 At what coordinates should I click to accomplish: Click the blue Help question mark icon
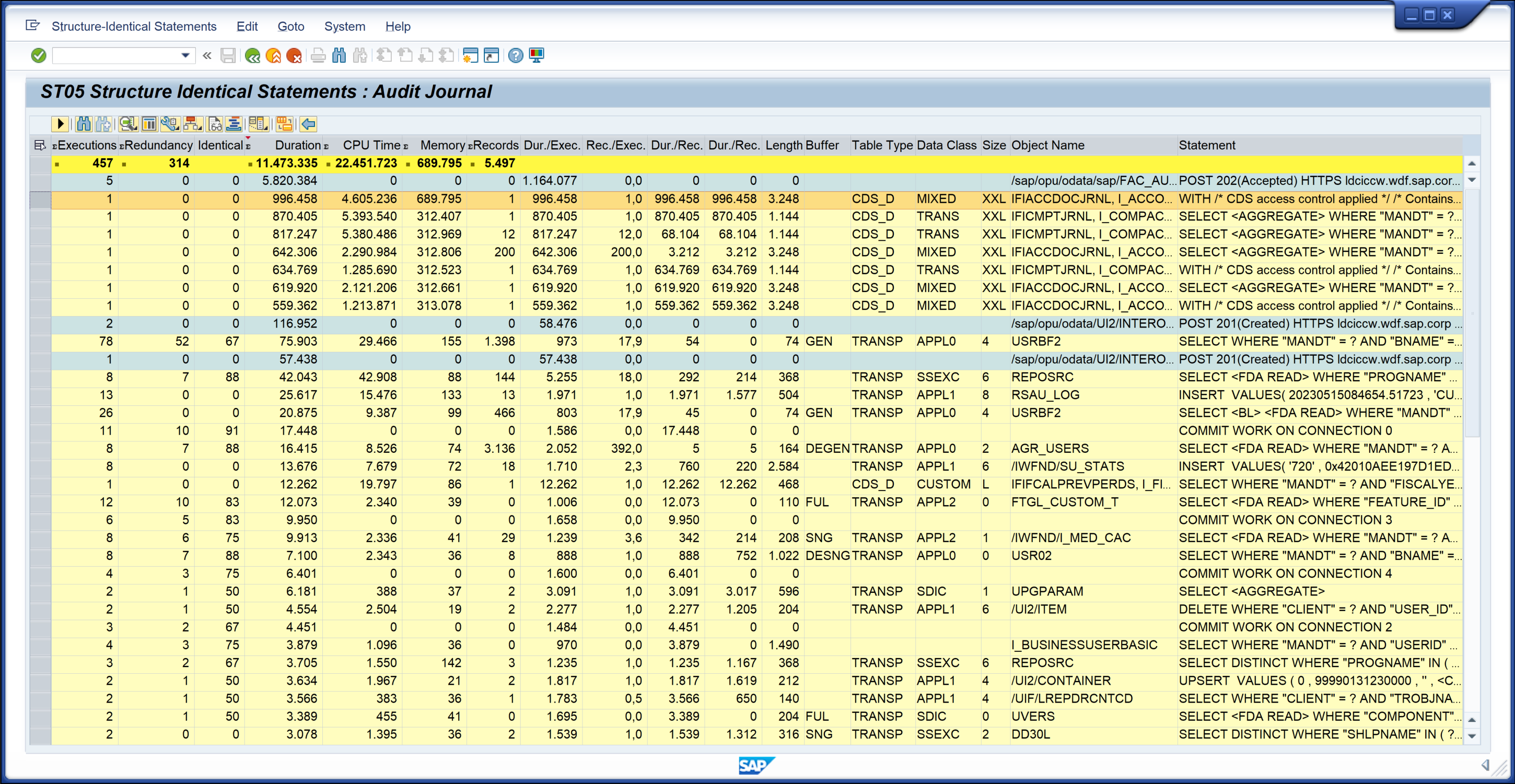click(515, 56)
